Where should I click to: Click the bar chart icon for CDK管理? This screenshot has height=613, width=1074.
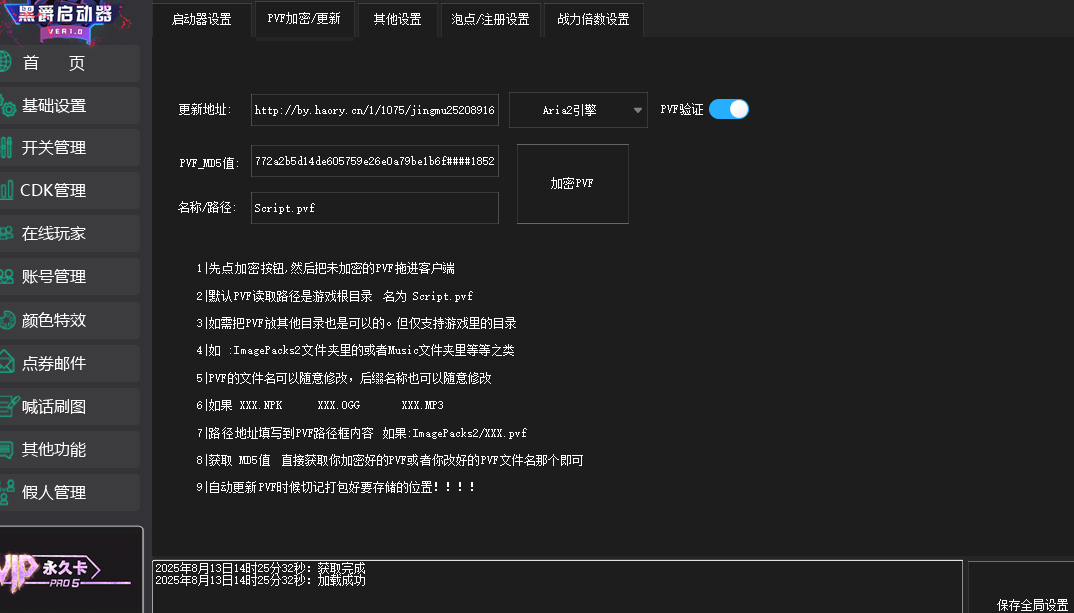click(7, 190)
